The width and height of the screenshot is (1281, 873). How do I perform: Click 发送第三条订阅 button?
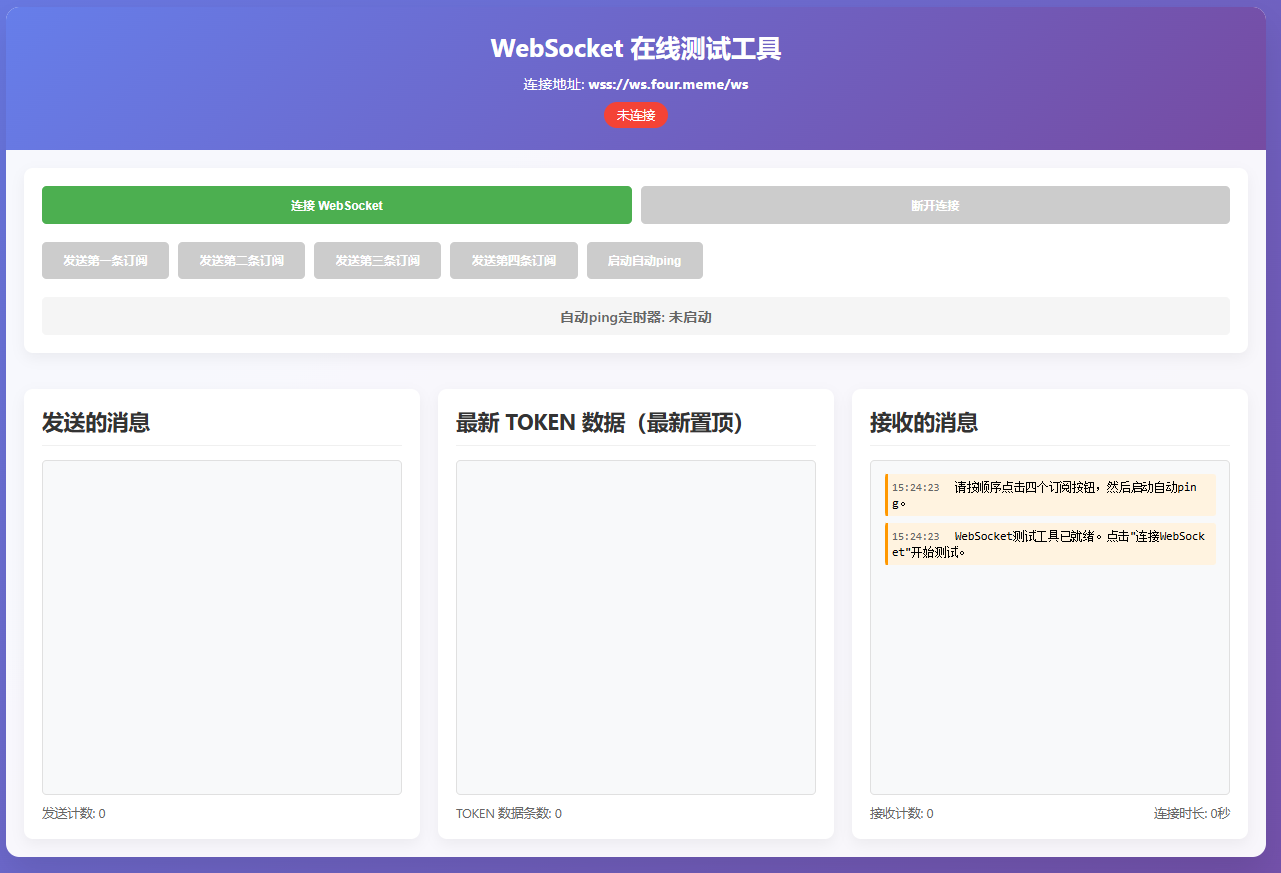click(377, 260)
